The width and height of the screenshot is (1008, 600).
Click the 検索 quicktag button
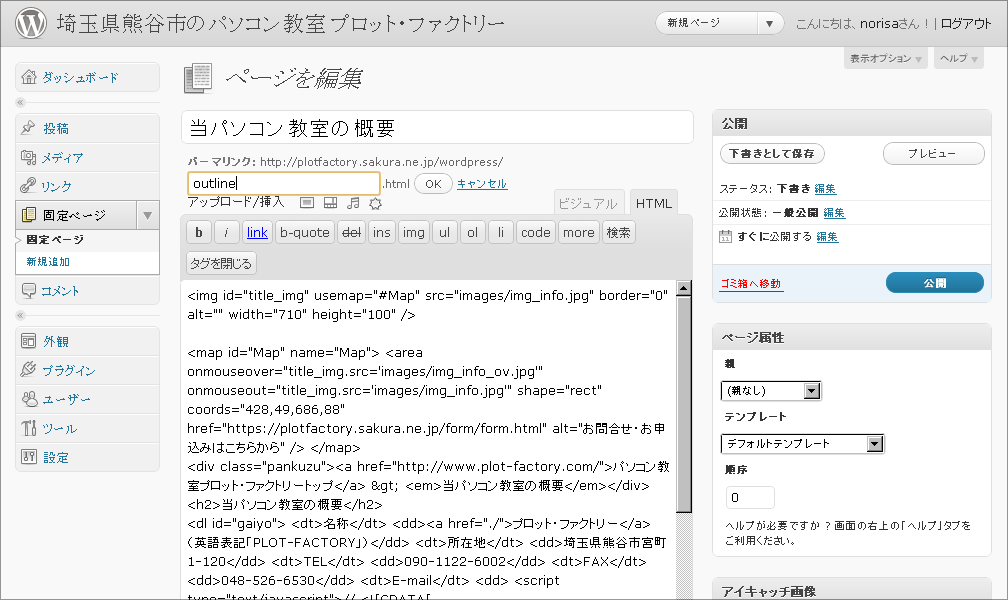coord(618,232)
